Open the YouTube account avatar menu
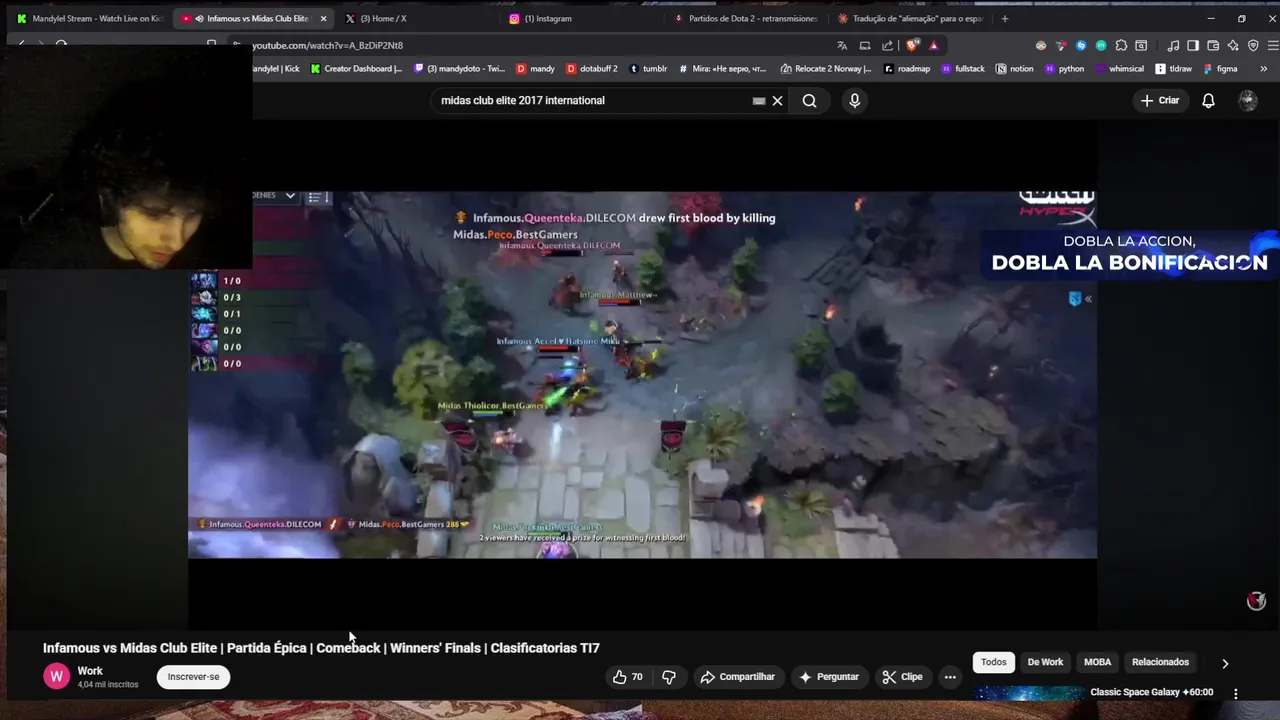The height and width of the screenshot is (720, 1280). click(1247, 100)
